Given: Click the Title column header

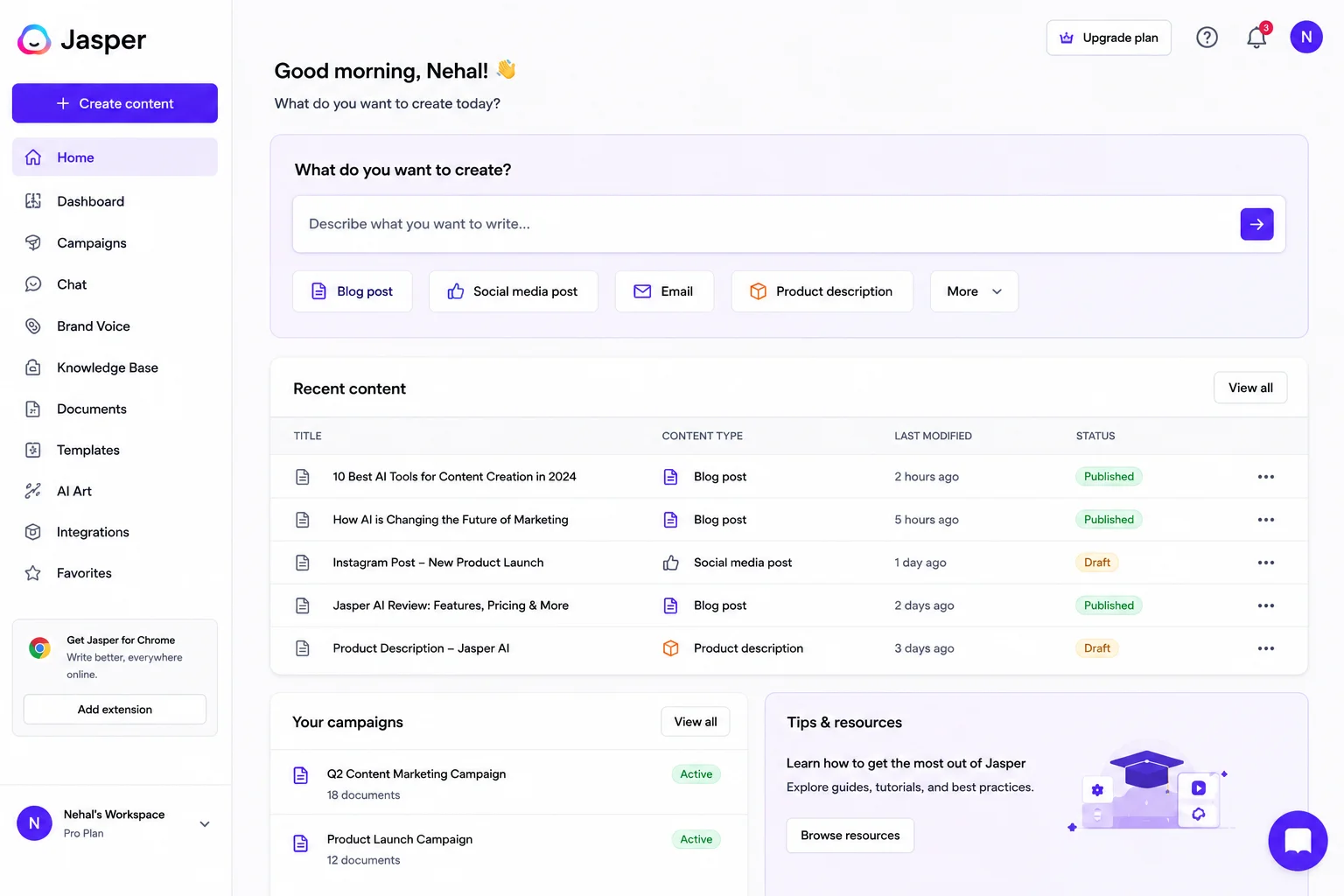Looking at the screenshot, I should 308,436.
